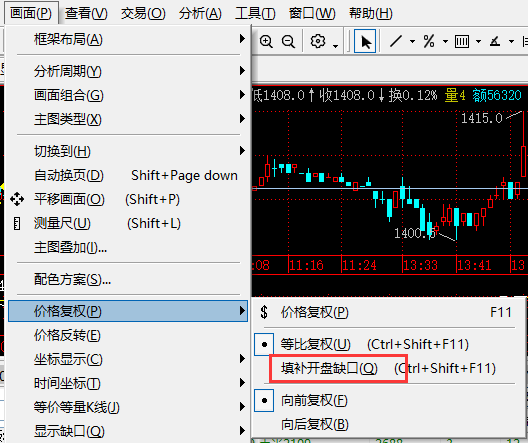This screenshot has width=528, height=443.
Task: Choose 平移画面(O) menu entry
Action: coord(128,199)
